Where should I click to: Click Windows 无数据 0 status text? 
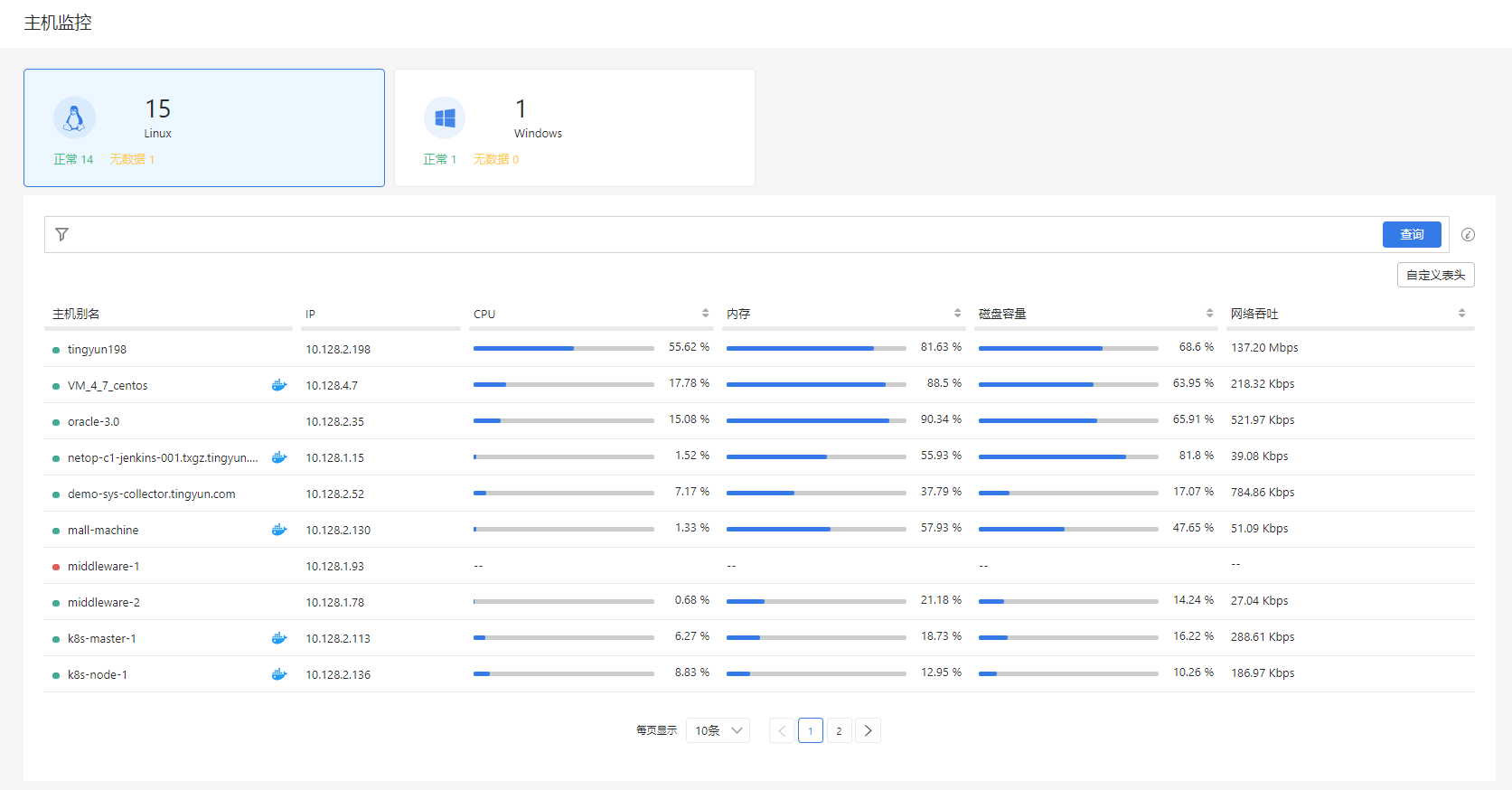pyautogui.click(x=496, y=159)
